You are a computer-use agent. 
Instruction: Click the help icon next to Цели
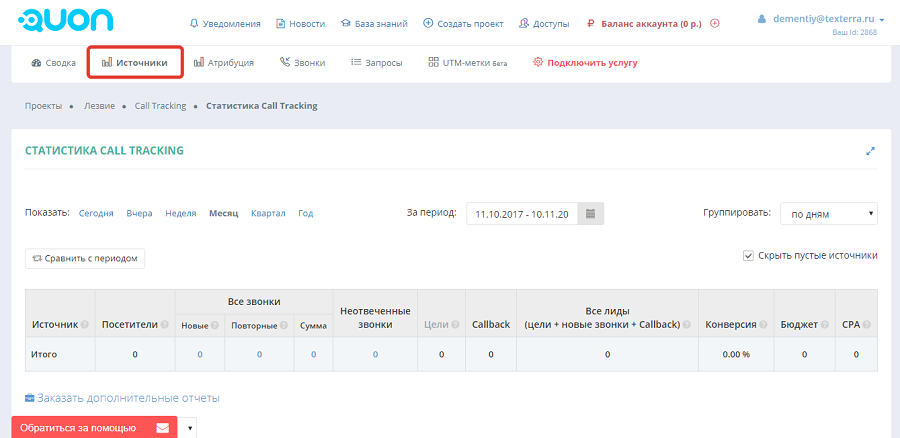[x=455, y=325]
